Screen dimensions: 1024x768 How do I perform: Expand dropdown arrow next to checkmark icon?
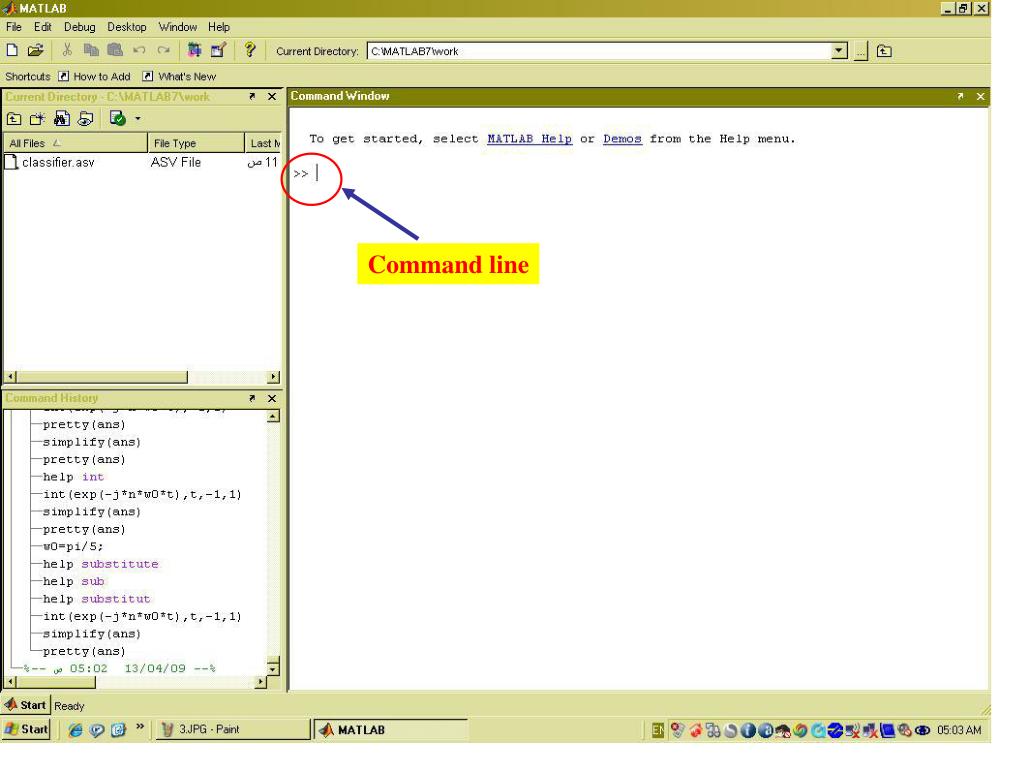coord(138,119)
